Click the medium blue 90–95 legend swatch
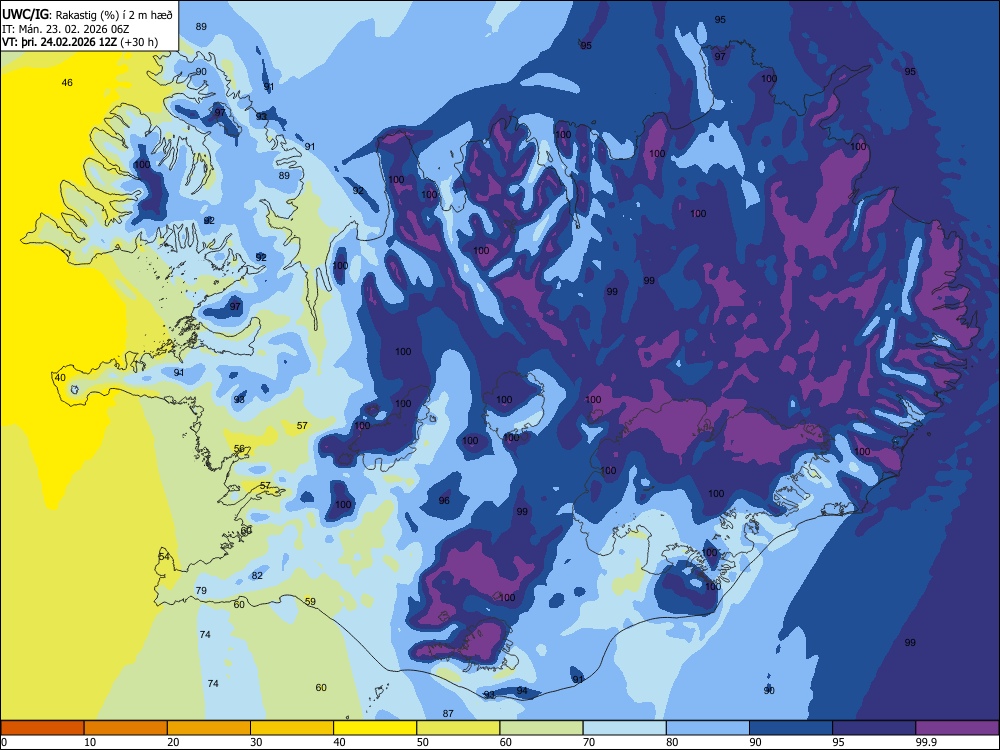 coord(791,728)
